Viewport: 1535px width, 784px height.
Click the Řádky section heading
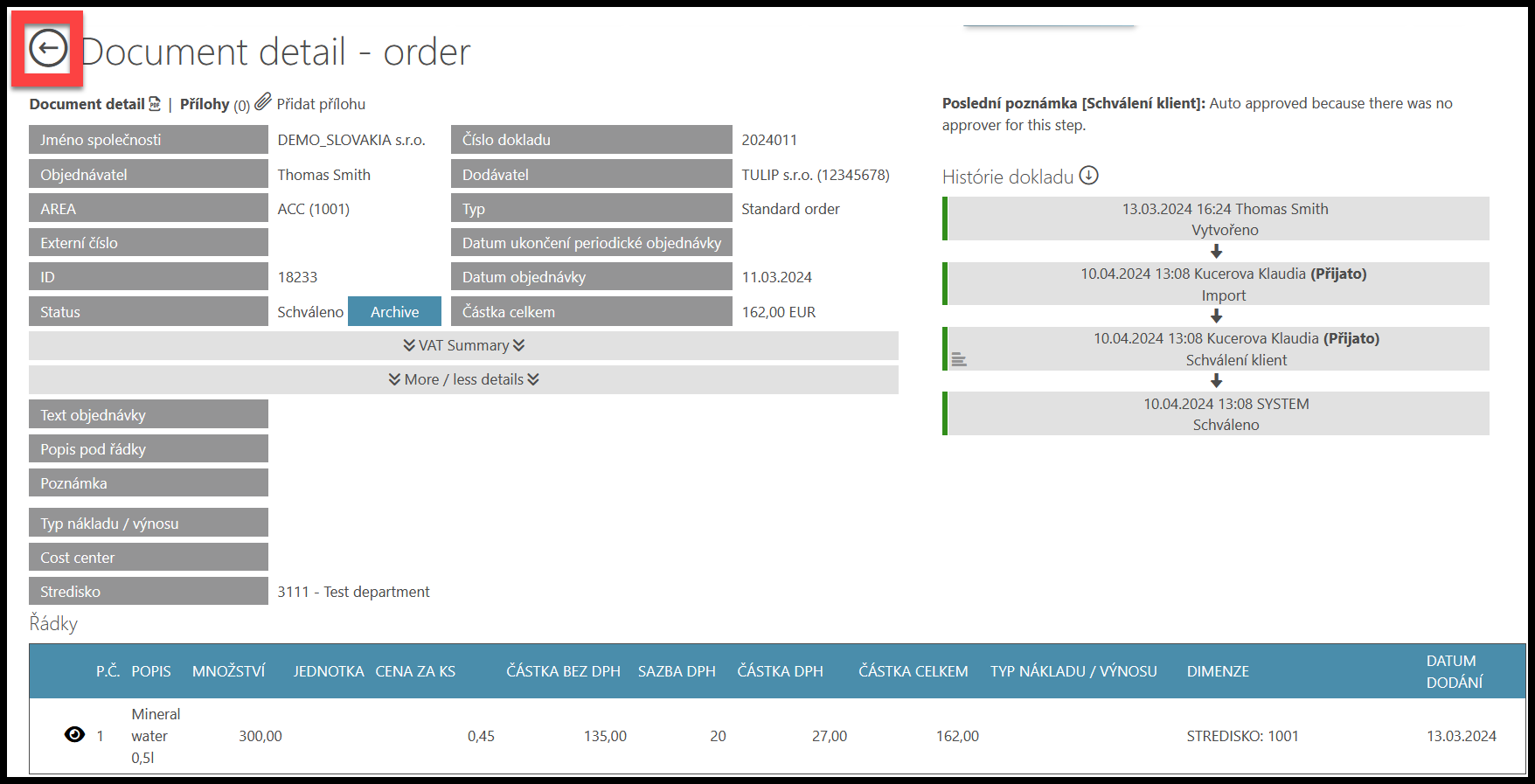(x=53, y=623)
